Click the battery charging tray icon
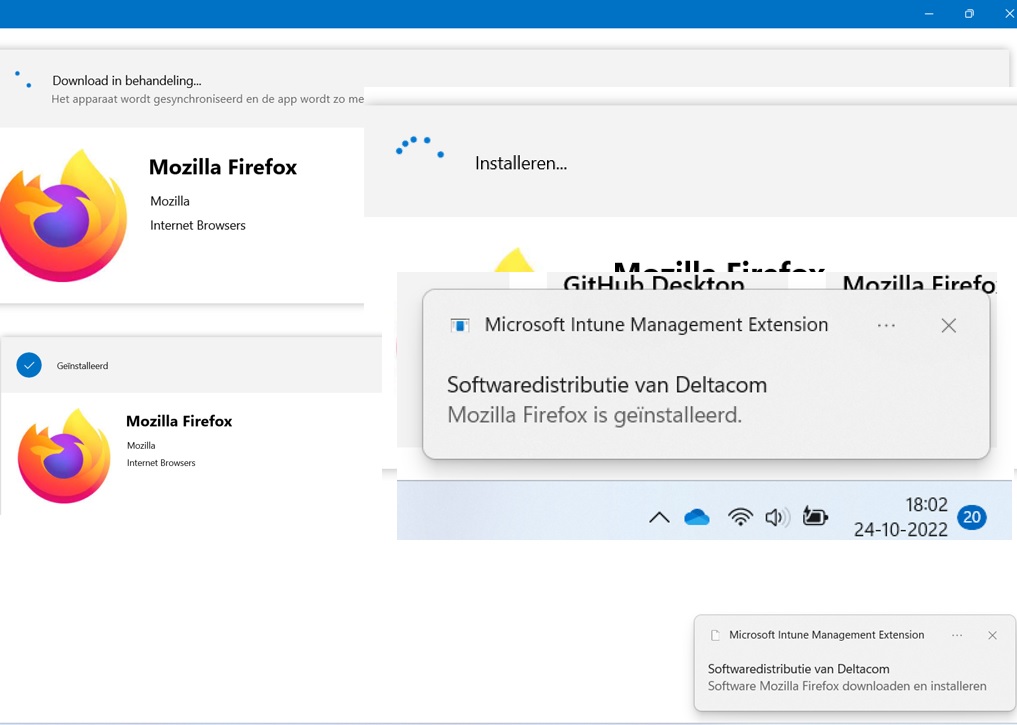This screenshot has width=1017, height=725. click(815, 516)
